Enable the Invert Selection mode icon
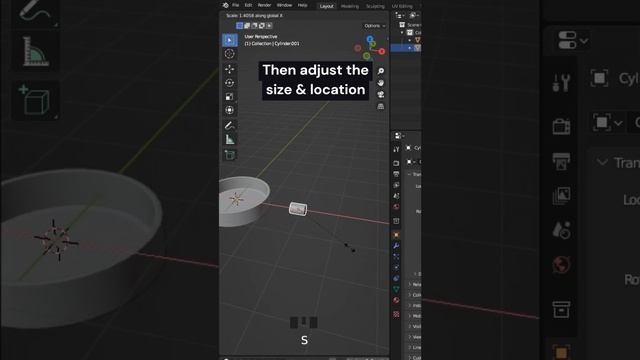640x360 pixels. pyautogui.click(x=262, y=26)
